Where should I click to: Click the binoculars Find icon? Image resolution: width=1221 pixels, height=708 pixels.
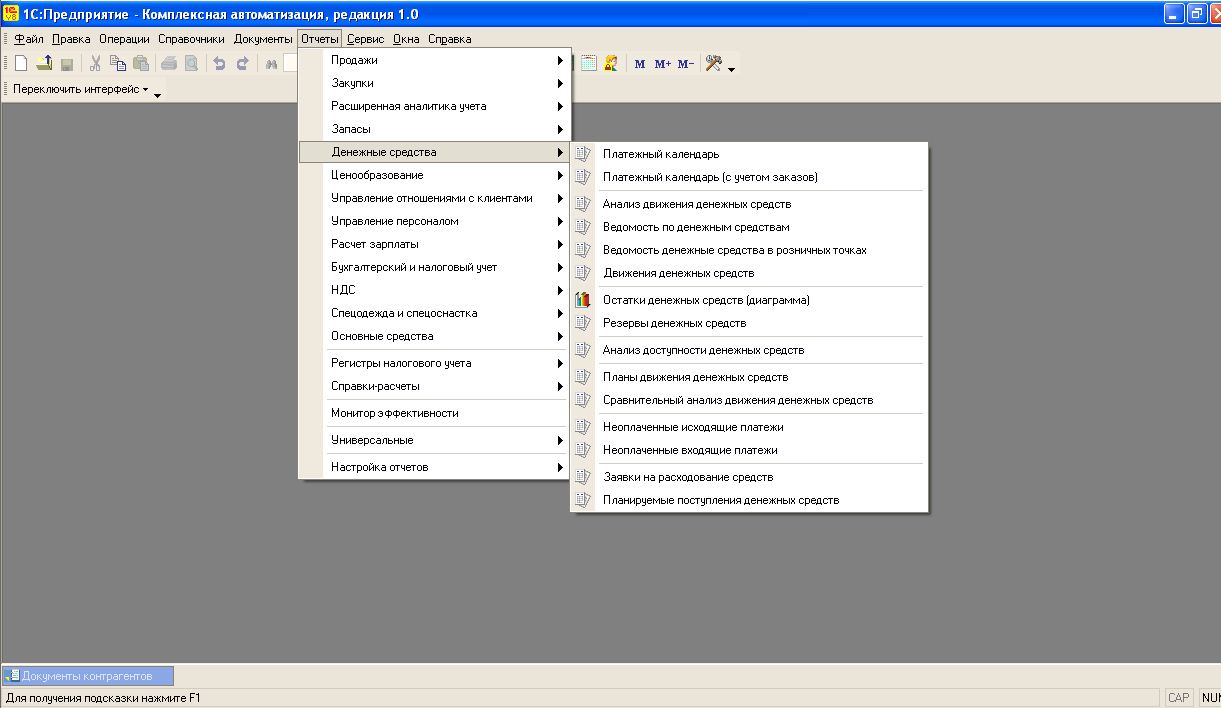tap(270, 64)
